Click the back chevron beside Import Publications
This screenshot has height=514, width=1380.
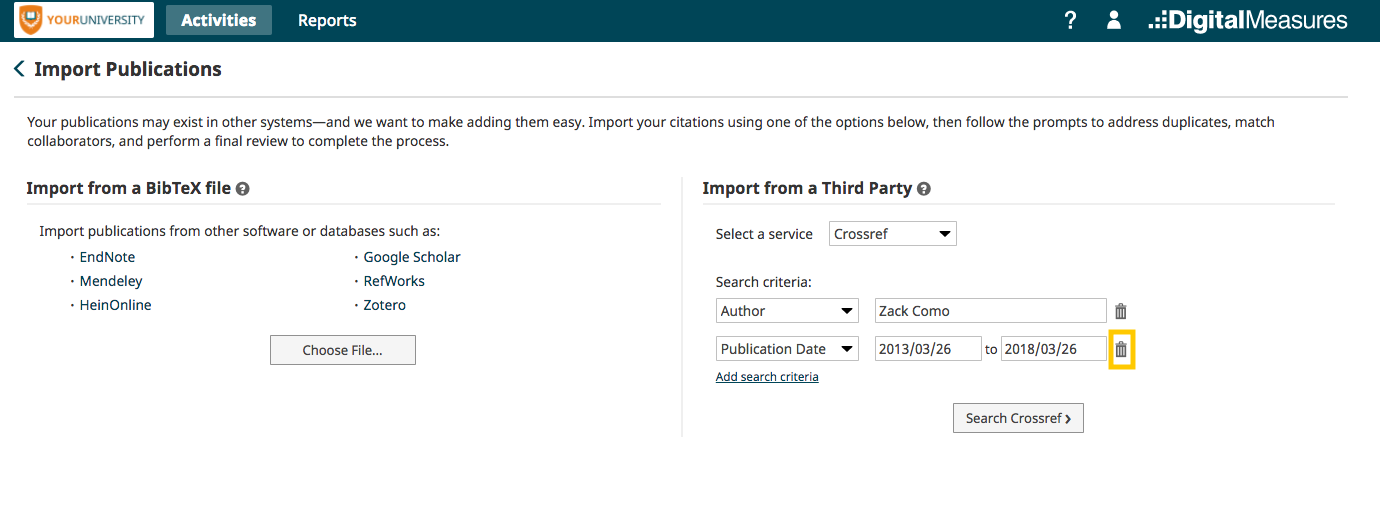[19, 69]
